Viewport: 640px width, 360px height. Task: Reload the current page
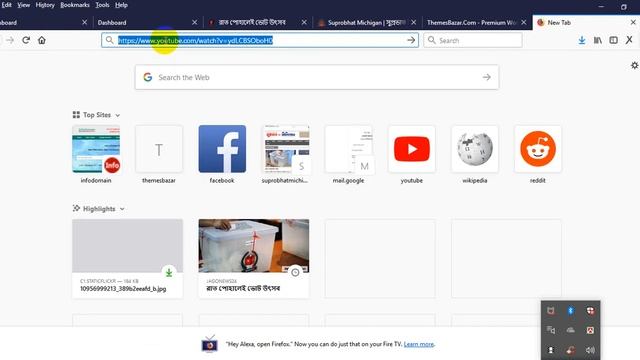(x=26, y=40)
